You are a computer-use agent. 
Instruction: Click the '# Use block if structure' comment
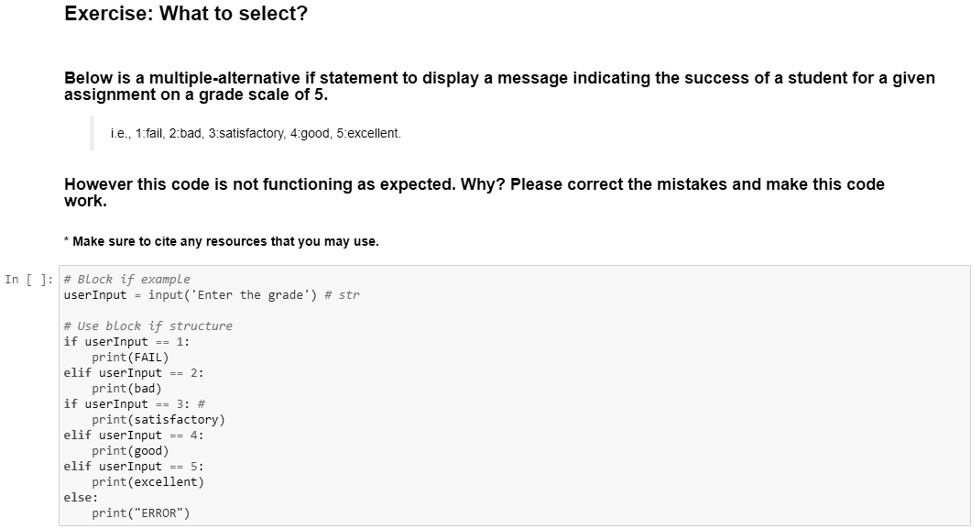148,326
